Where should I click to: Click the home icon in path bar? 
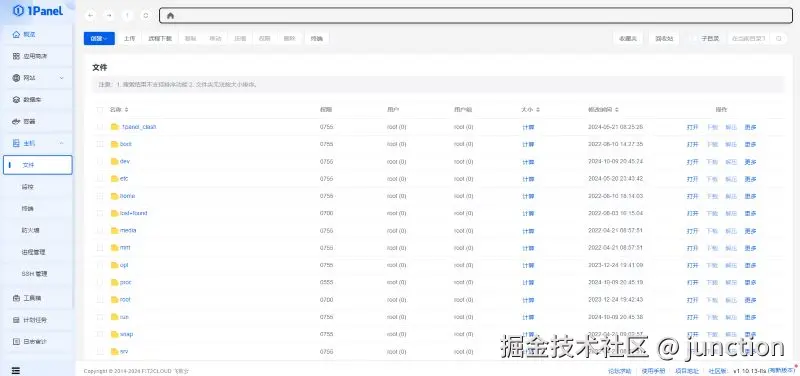tap(170, 15)
